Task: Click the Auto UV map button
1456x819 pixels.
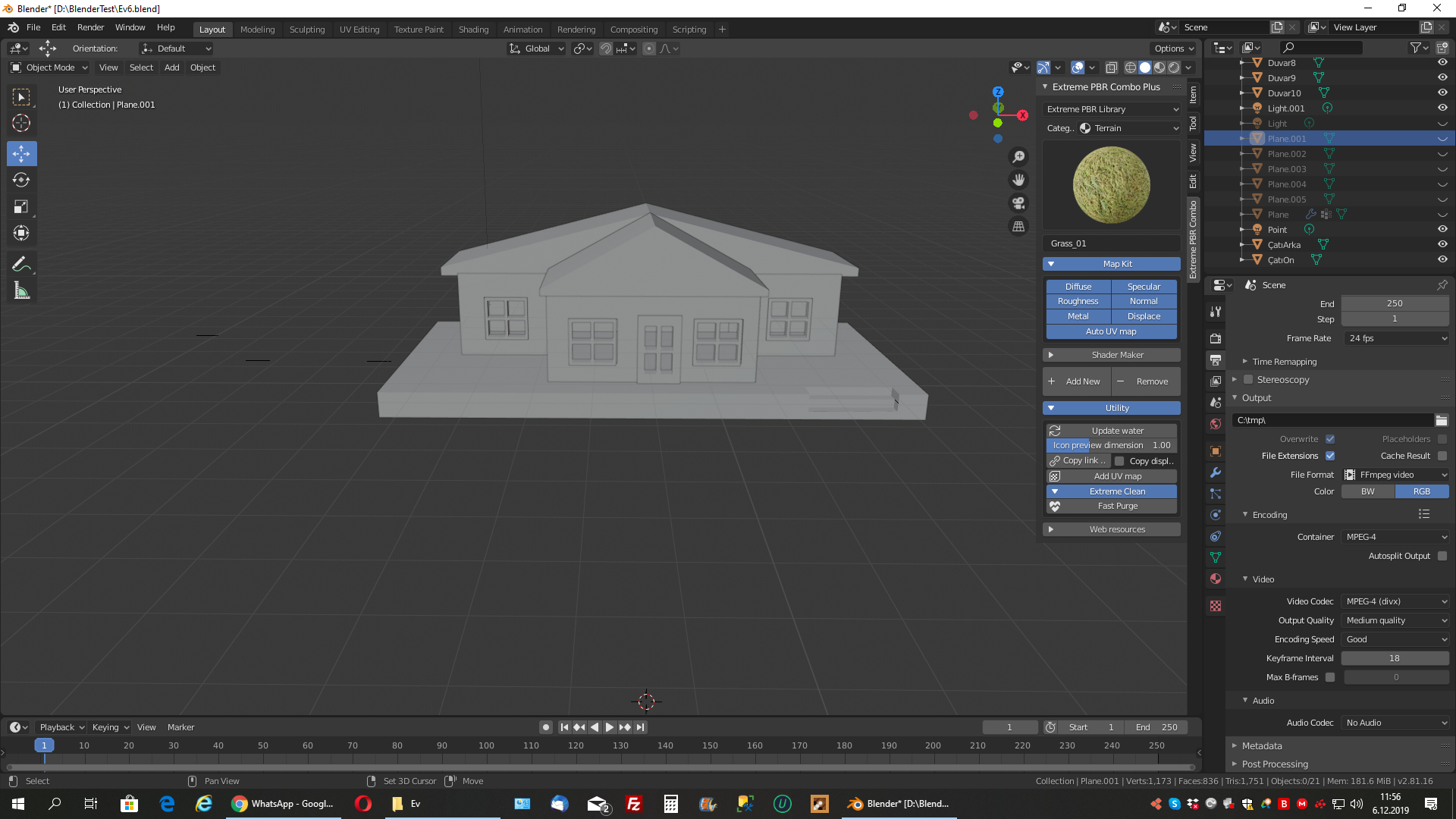Action: [1111, 331]
